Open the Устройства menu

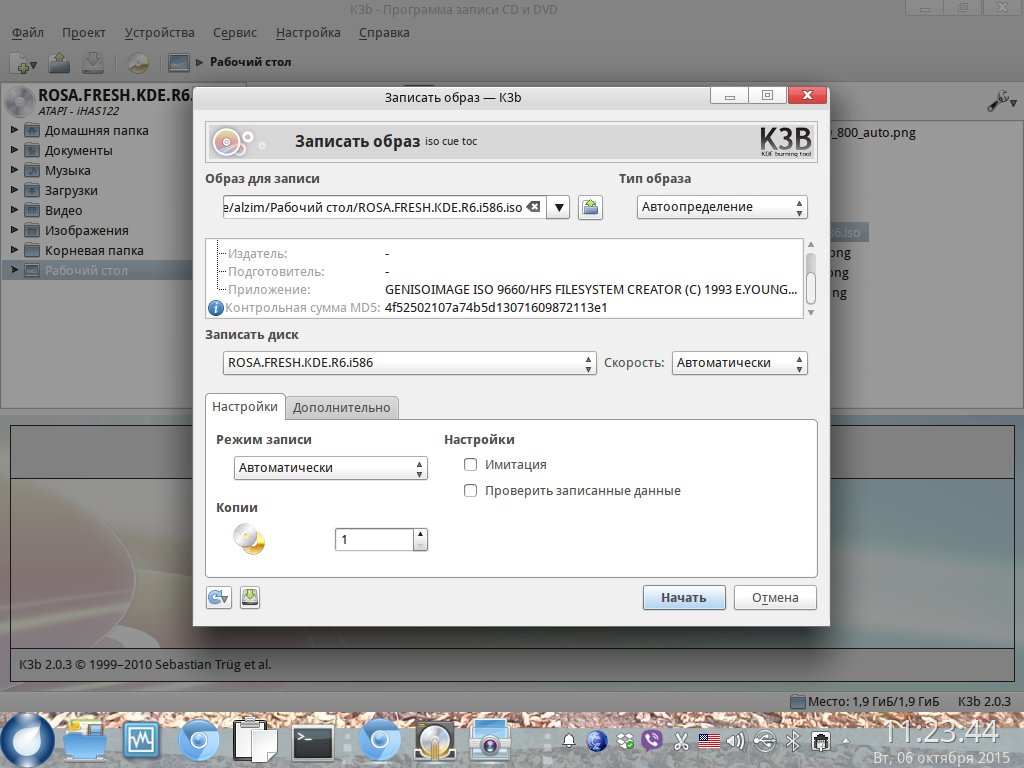pyautogui.click(x=159, y=33)
